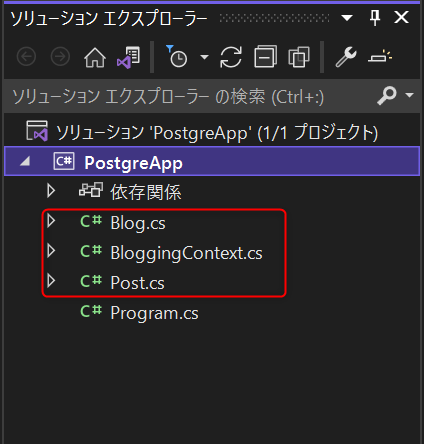The image size is (424, 444).
Task: Expand the Blog.cs file node
Action: 51,221
